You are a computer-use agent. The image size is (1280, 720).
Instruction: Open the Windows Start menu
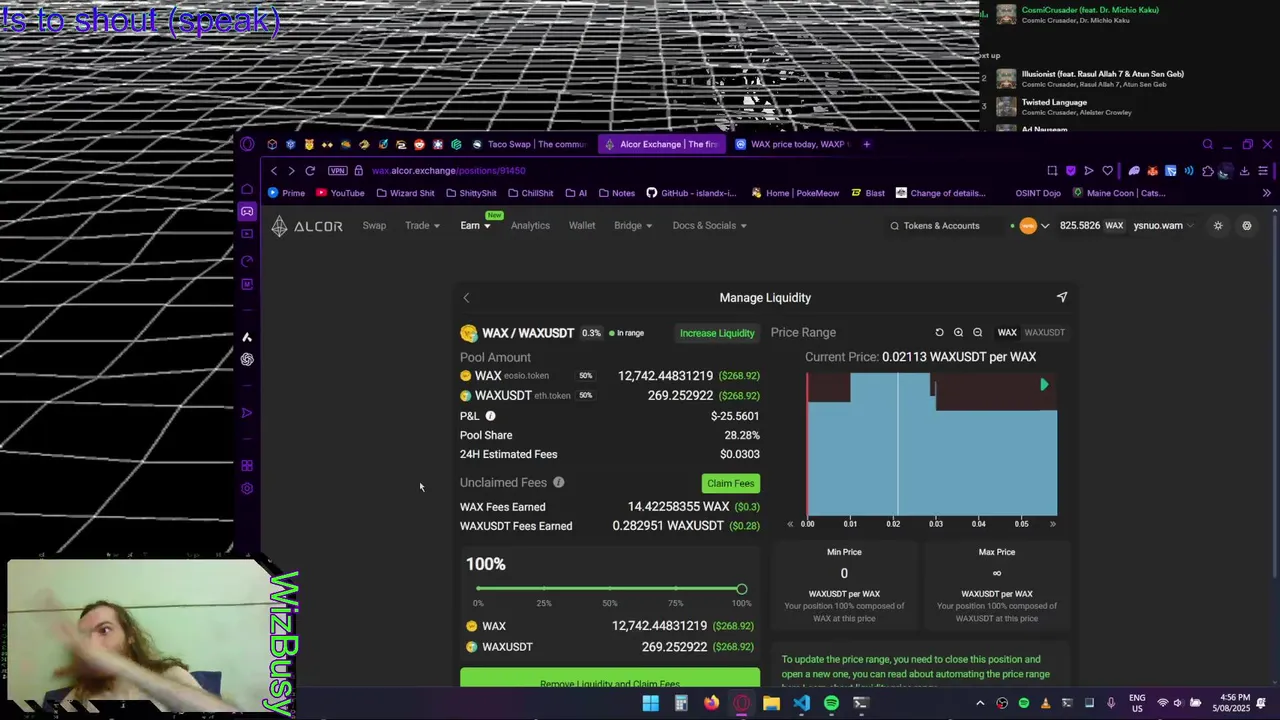click(x=651, y=703)
